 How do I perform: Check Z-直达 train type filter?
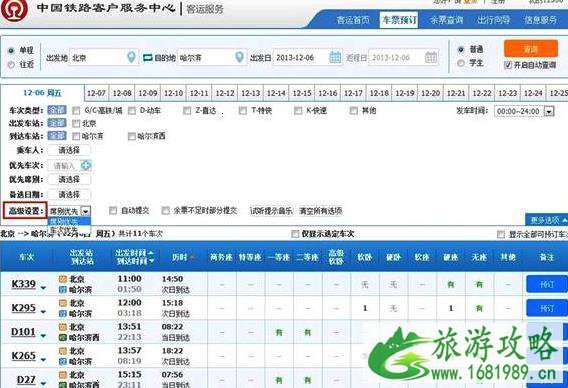pyautogui.click(x=187, y=110)
